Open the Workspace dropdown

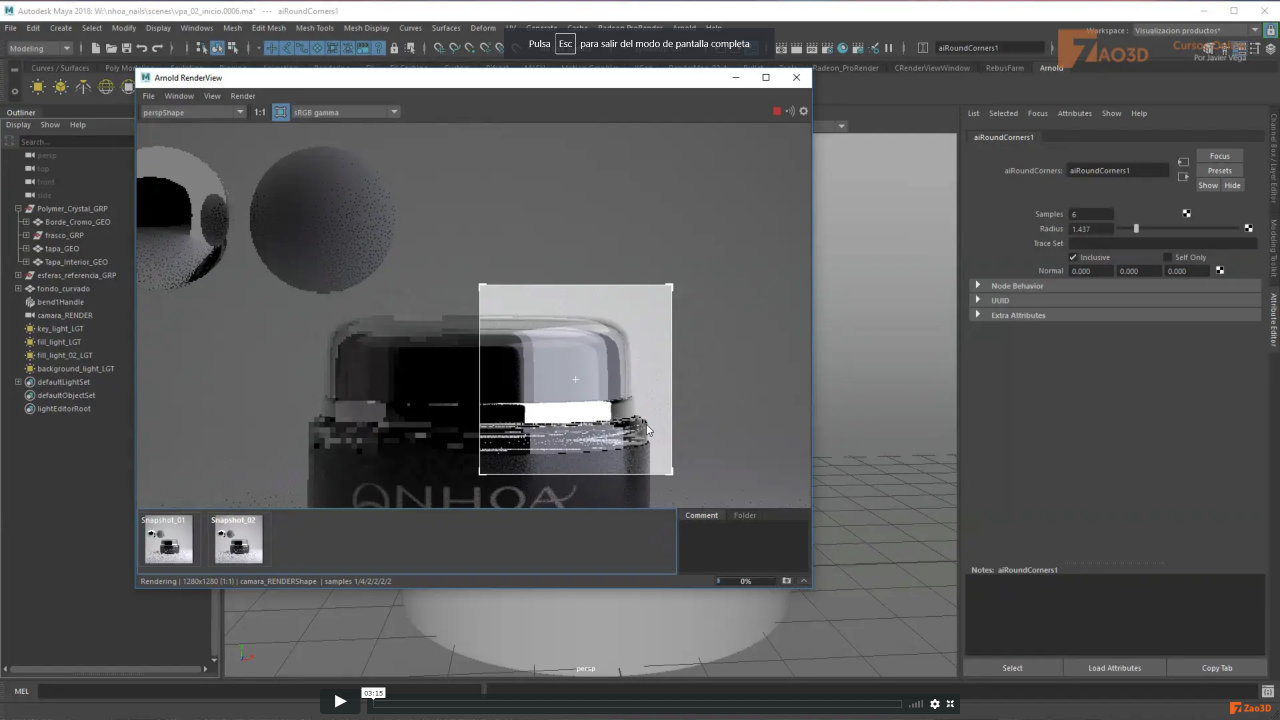(1196, 31)
